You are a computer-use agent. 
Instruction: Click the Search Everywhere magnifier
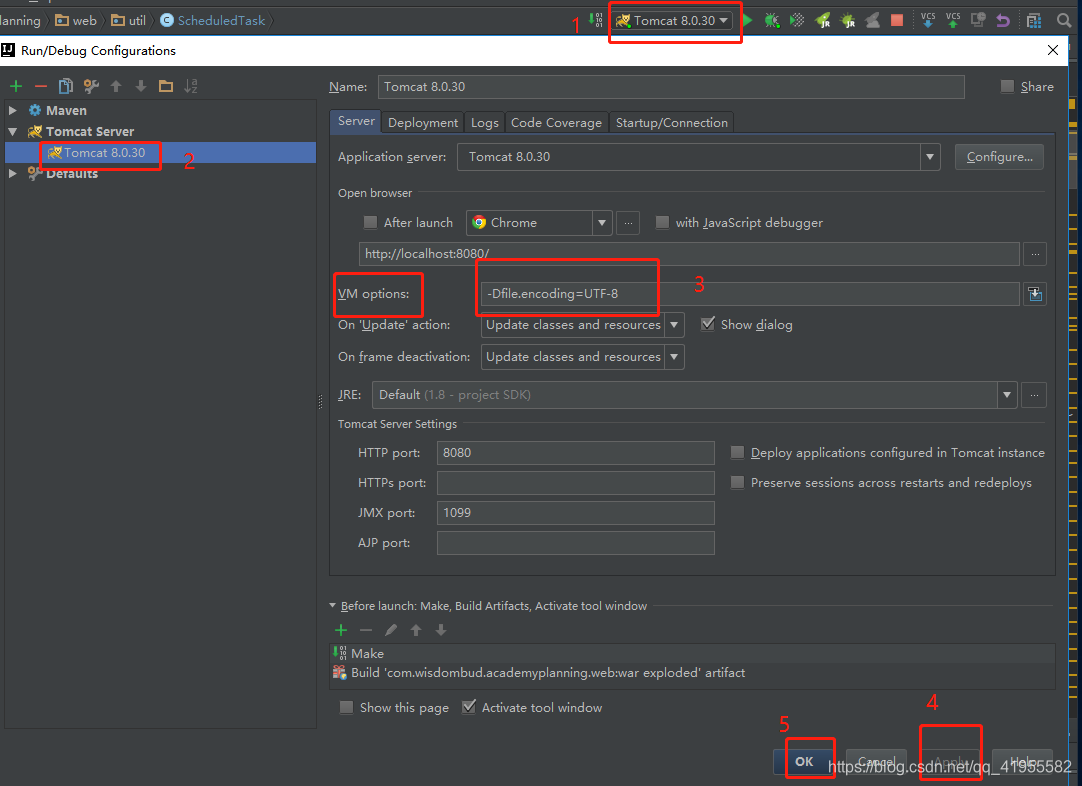[x=1064, y=21]
